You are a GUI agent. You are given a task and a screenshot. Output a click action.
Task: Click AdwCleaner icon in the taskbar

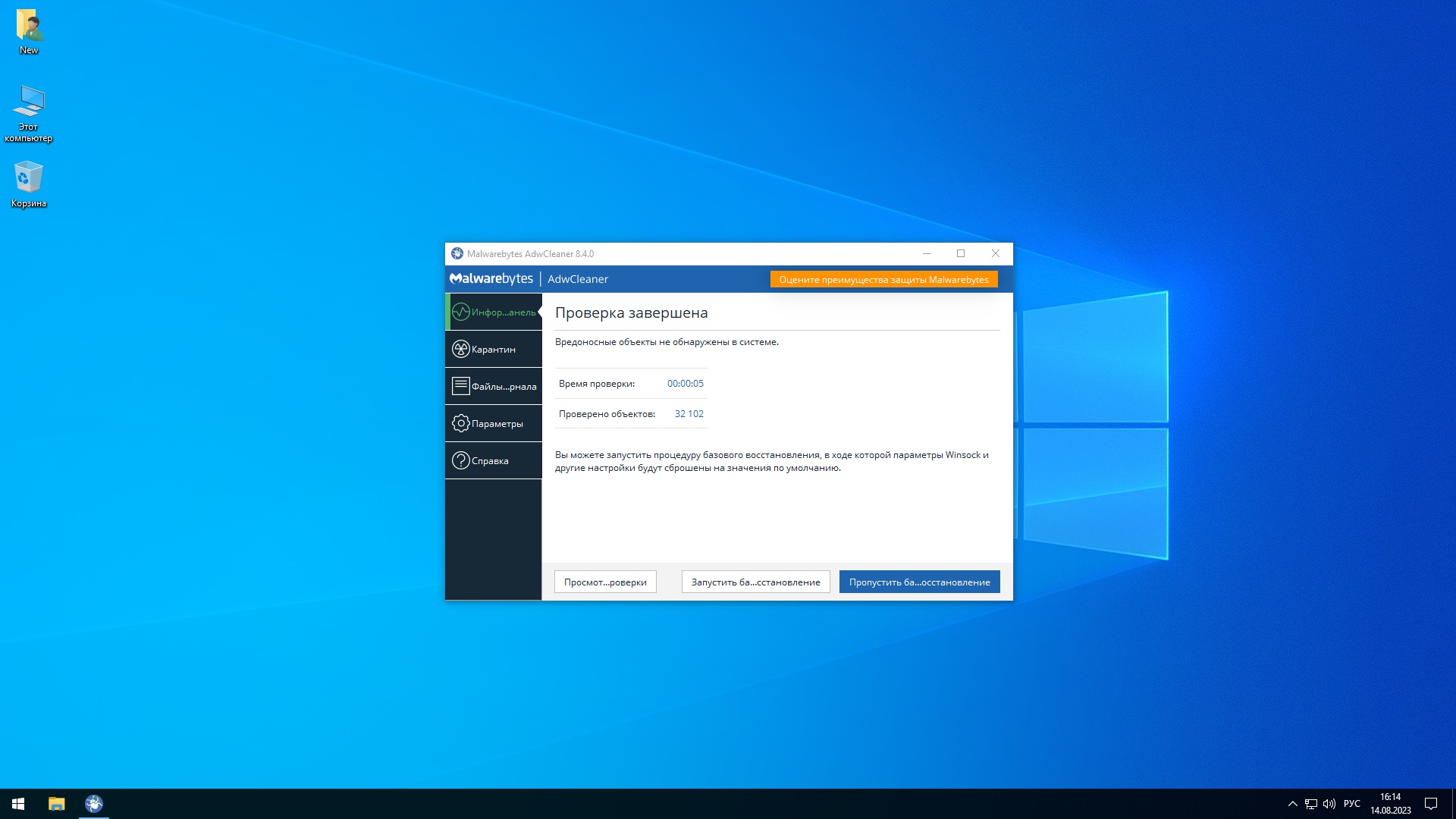click(x=94, y=804)
